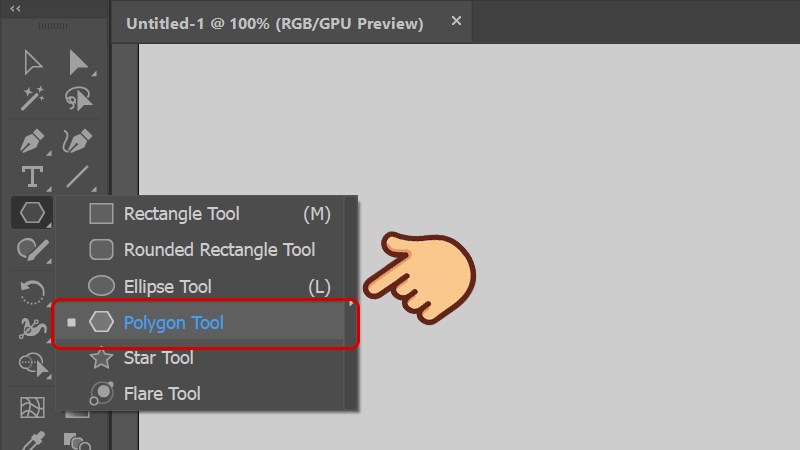Image resolution: width=800 pixels, height=450 pixels.
Task: Select Polygon Tool in the flyout
Action: pos(173,322)
